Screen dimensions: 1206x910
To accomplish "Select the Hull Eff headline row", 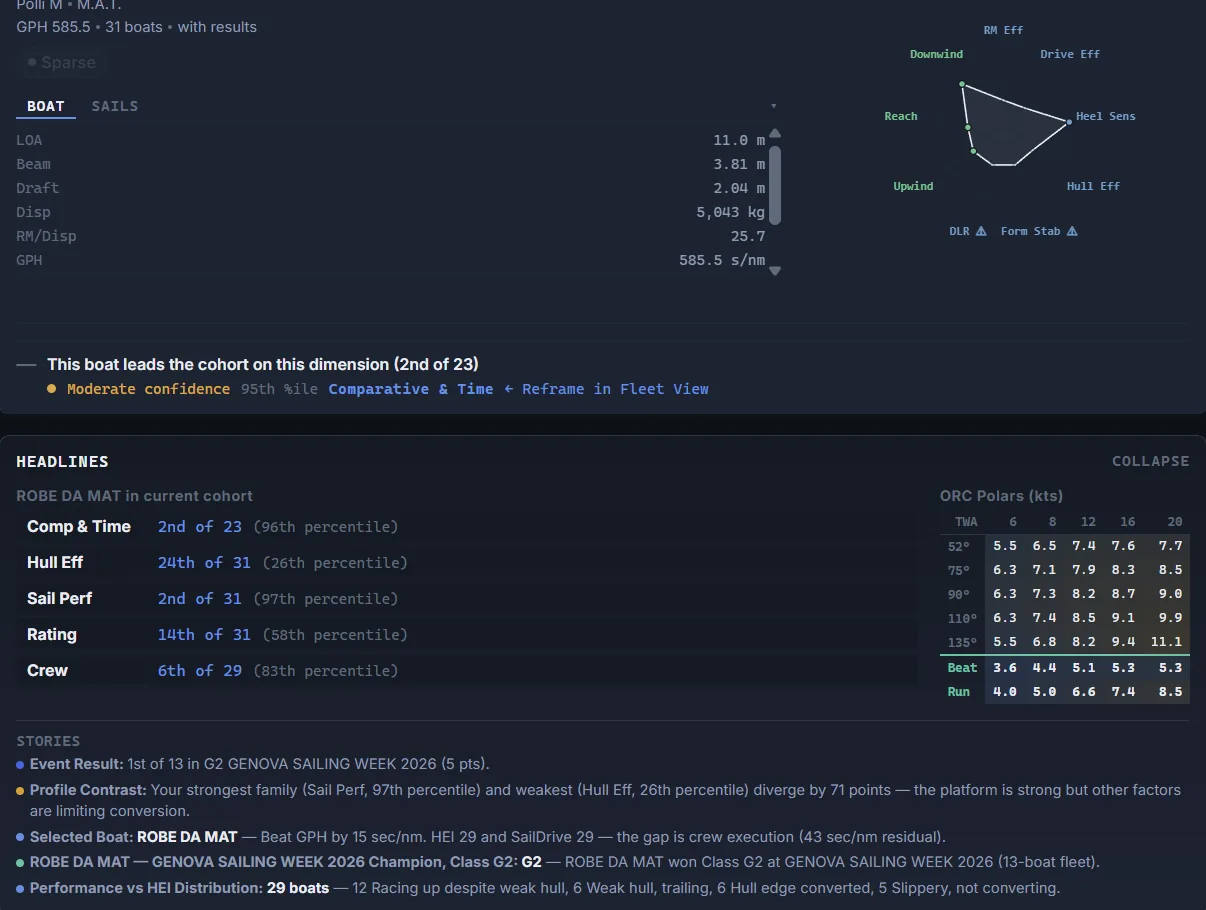I will click(467, 563).
